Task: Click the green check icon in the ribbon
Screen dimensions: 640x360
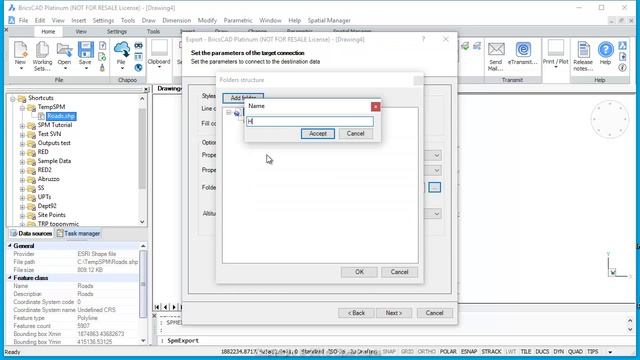Action: (x=465, y=46)
